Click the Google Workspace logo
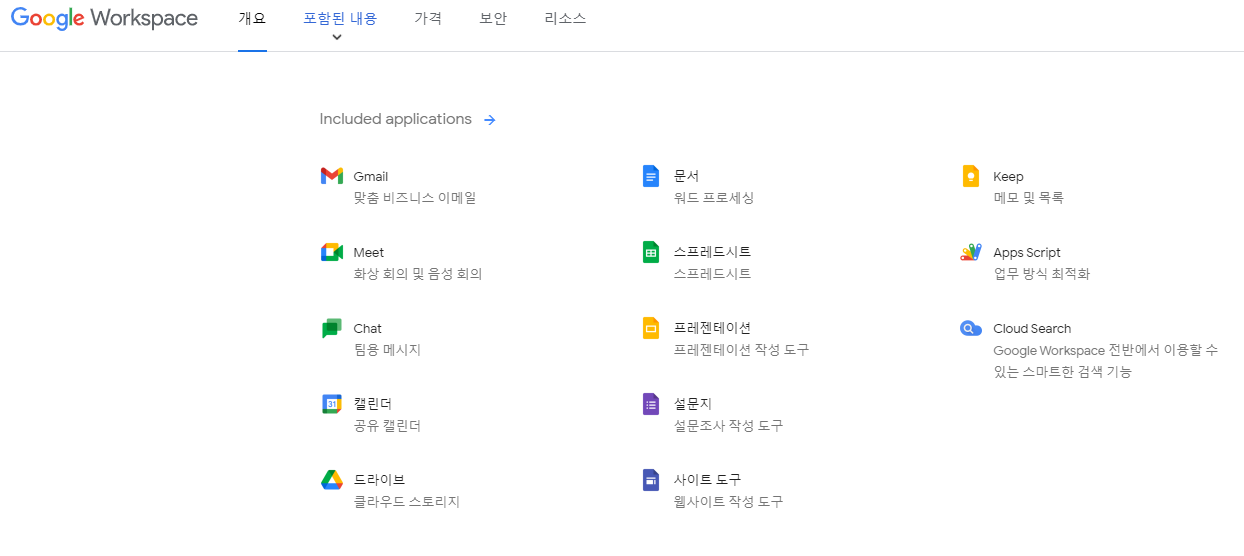Viewport: 1244px width, 556px height. 104,18
